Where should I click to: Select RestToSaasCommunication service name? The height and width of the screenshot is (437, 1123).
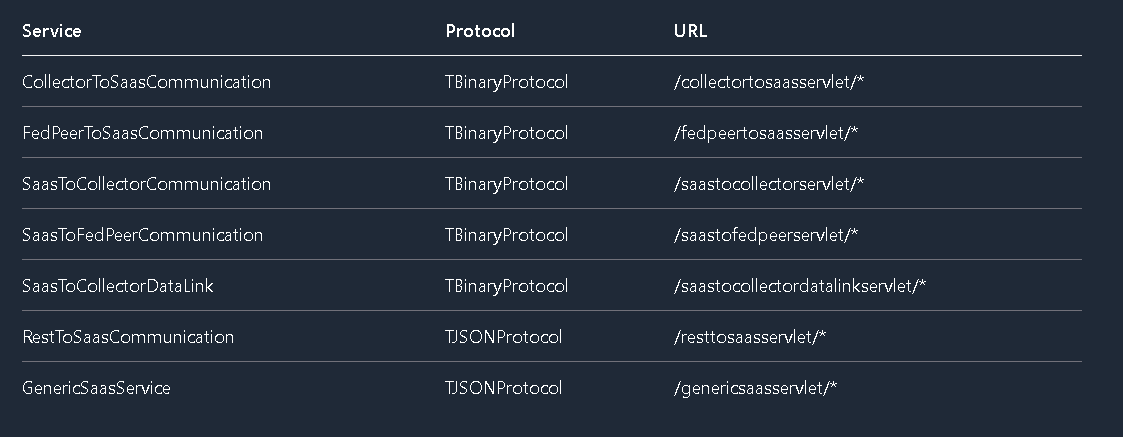(128, 337)
